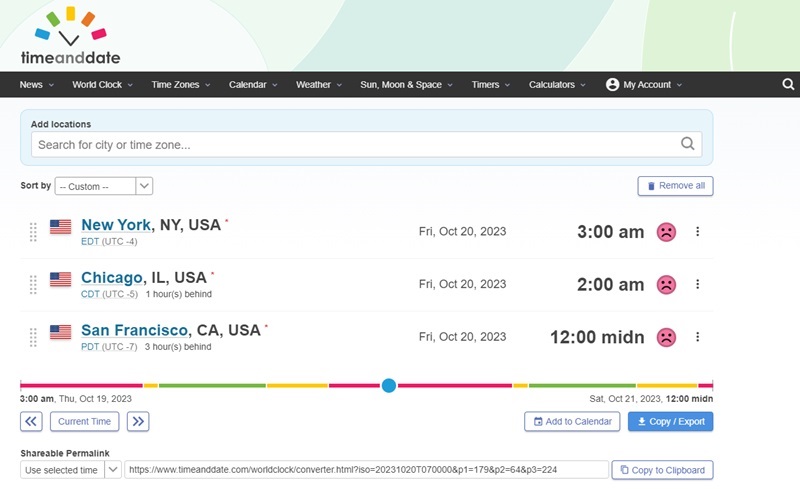The width and height of the screenshot is (800, 489).
Task: Click the Search for city or time zone field
Action: (x=355, y=144)
